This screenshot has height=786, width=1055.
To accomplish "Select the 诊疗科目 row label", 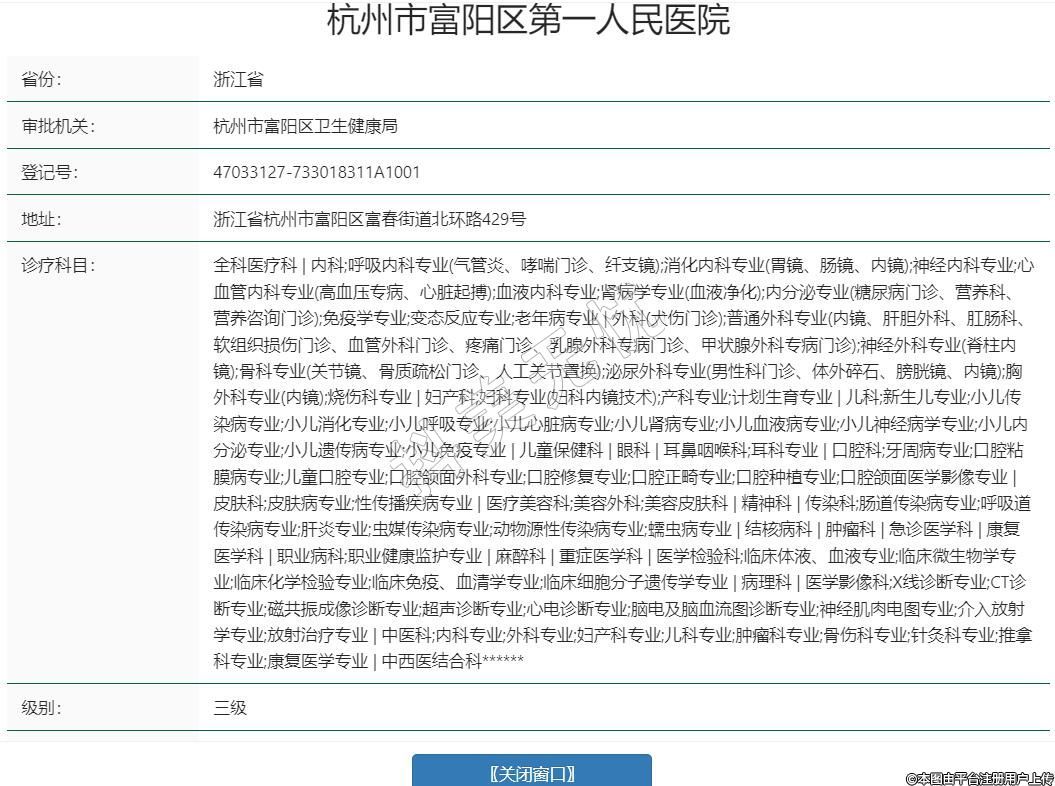I will tap(58, 266).
